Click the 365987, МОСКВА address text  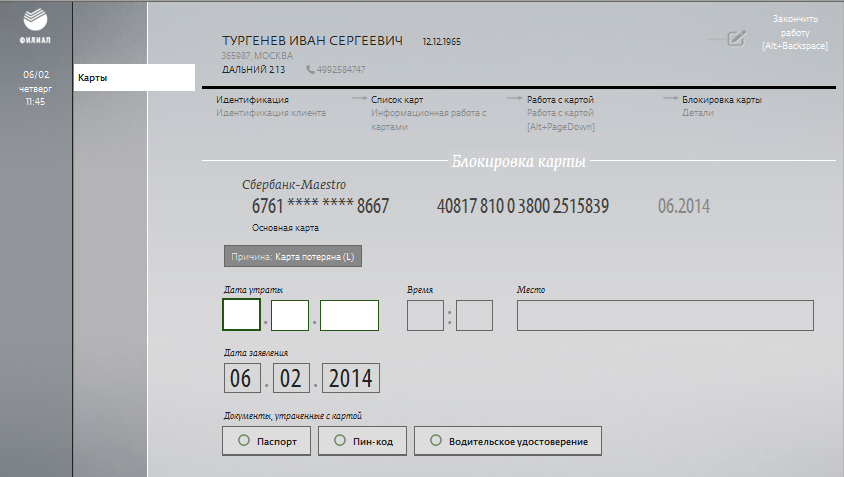257,55
